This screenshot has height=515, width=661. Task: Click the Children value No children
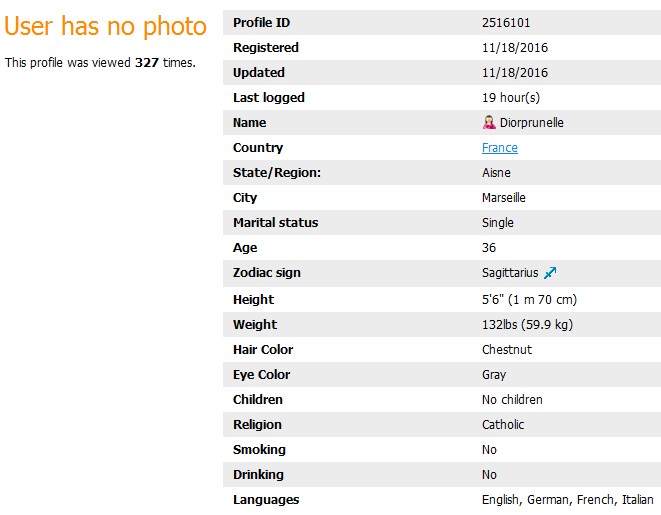point(512,400)
